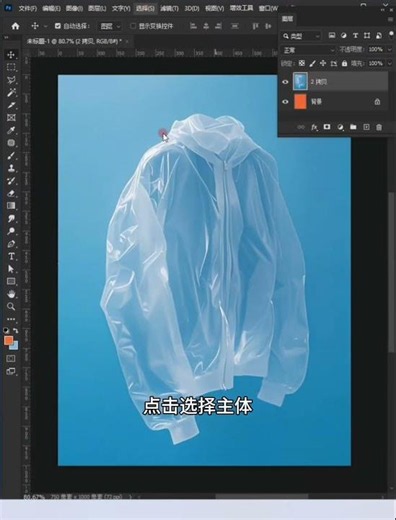
Task: Select the Polygonal Lasso tool
Action: click(x=11, y=80)
